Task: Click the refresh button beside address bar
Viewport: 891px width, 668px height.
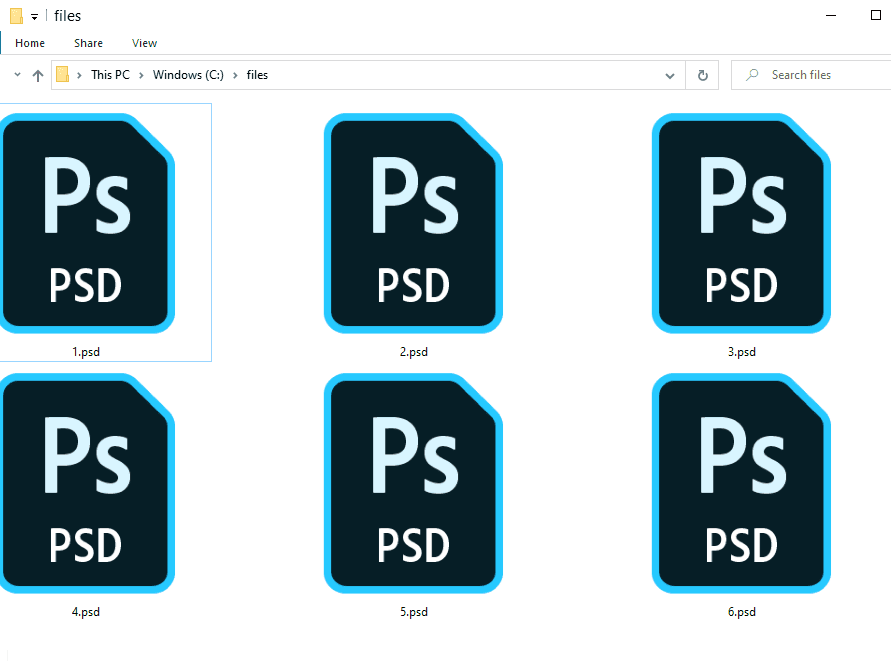Action: click(x=702, y=75)
